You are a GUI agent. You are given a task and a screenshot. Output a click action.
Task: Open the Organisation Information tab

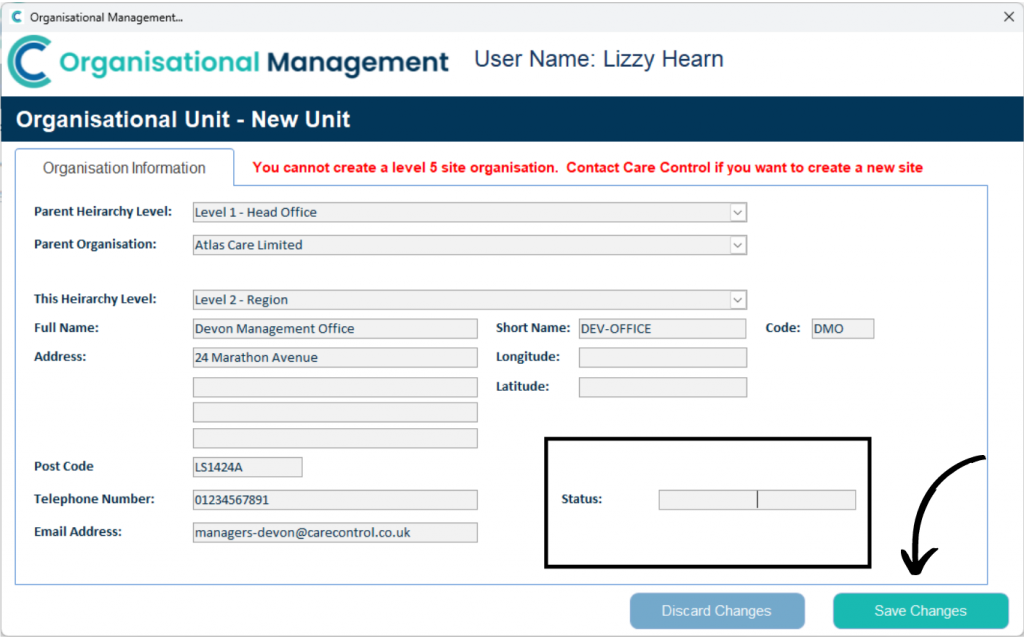(124, 168)
